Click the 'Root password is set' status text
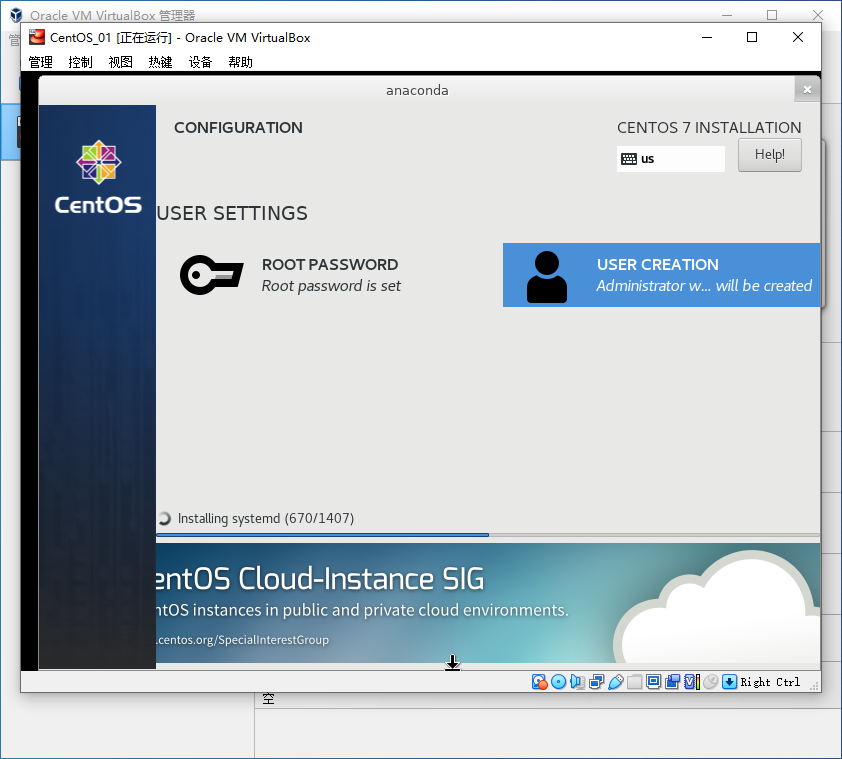842x759 pixels. (x=331, y=286)
